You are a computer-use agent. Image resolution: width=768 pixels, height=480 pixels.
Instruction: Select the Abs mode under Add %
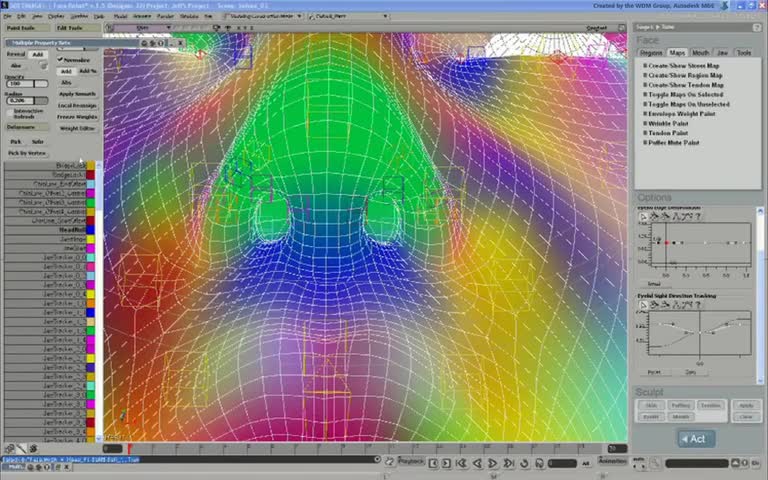point(66,82)
